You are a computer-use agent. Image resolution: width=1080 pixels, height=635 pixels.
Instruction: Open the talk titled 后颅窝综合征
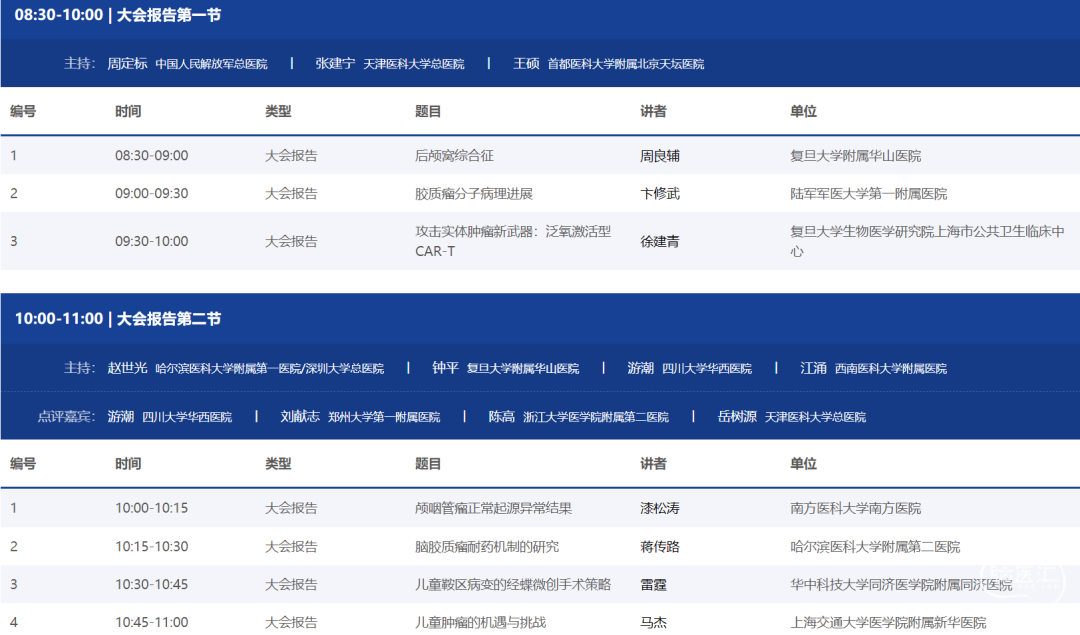[x=454, y=156]
